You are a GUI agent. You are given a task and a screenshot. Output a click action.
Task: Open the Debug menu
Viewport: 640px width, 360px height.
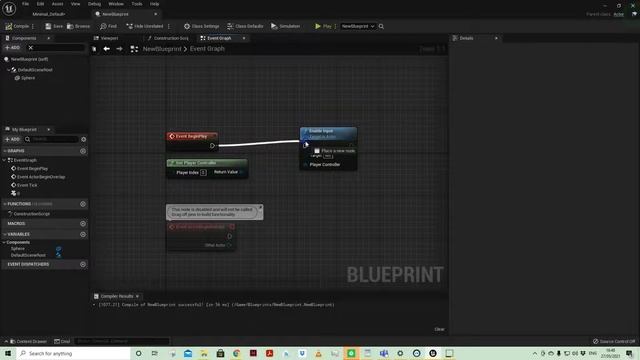click(94, 4)
